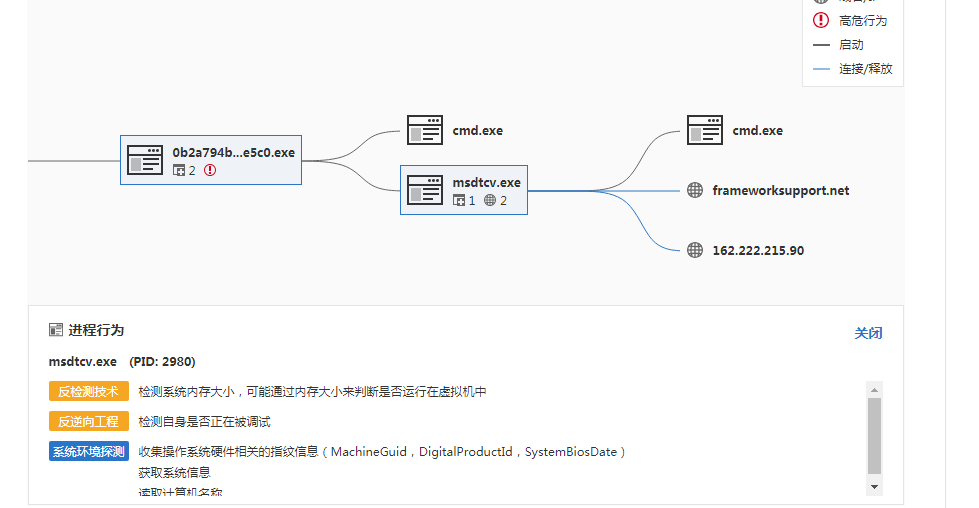Click the 检测自身是否正在被调试 description

[x=204, y=422]
